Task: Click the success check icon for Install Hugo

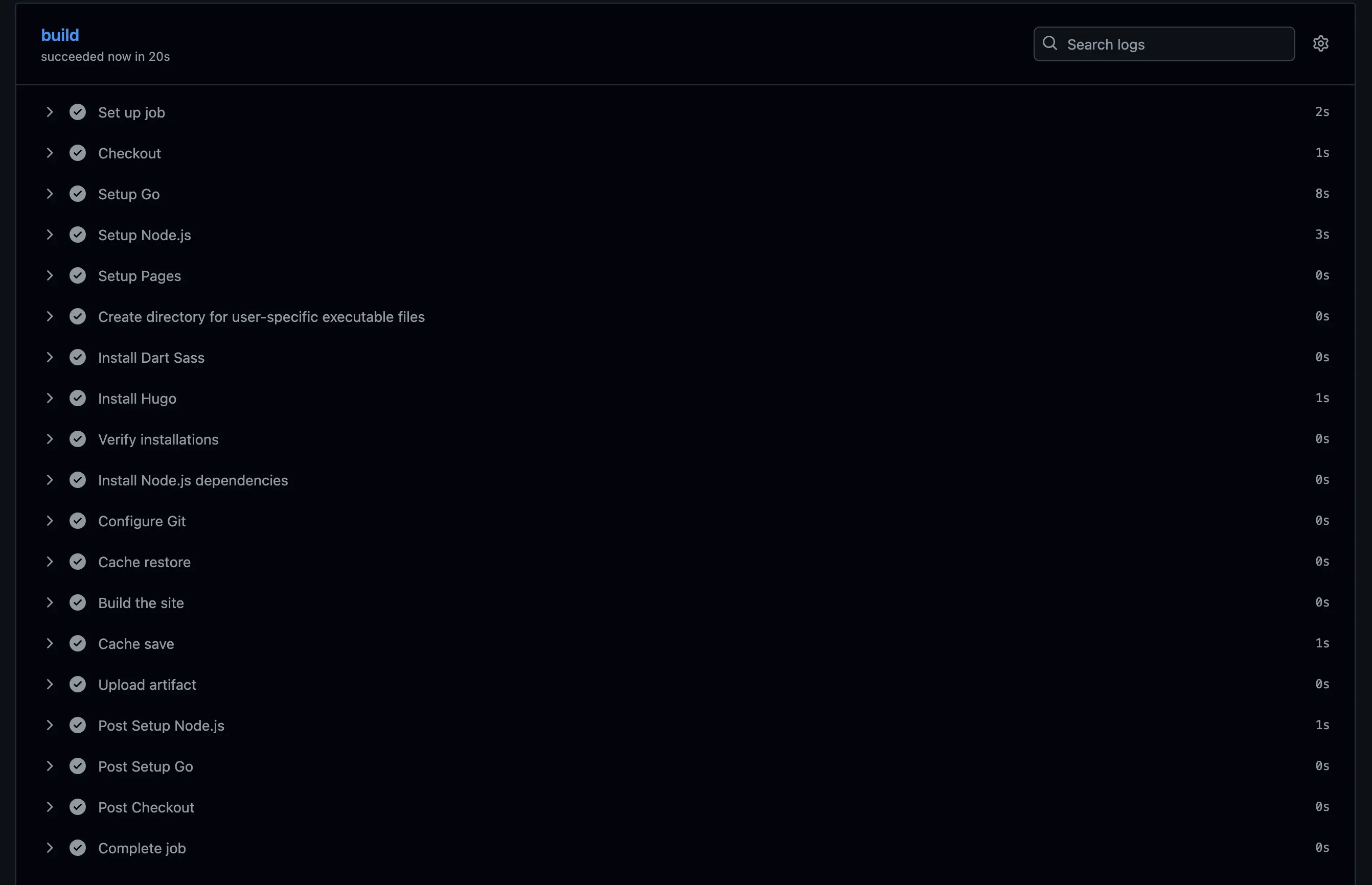Action: click(x=78, y=398)
